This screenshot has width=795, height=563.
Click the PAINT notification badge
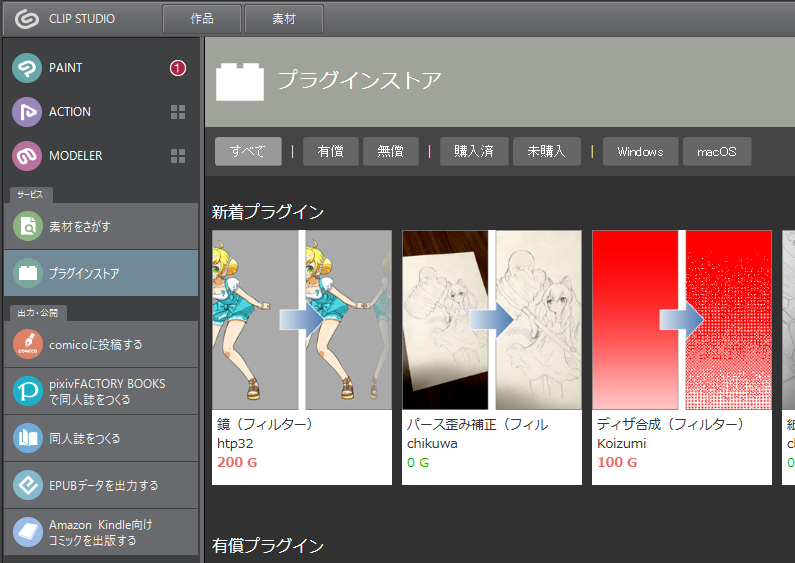point(177,68)
